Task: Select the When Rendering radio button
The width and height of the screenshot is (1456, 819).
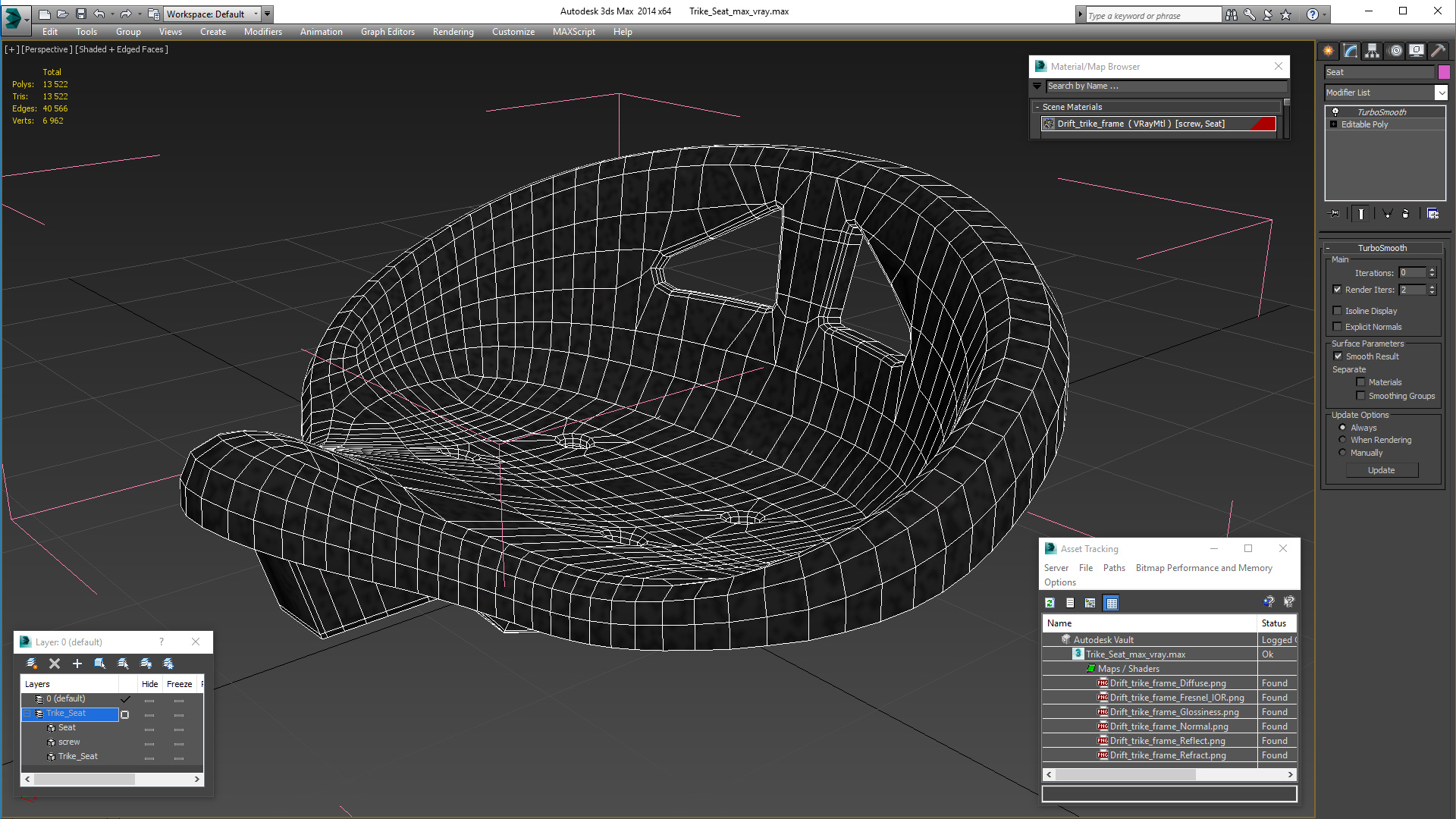Action: [x=1342, y=439]
